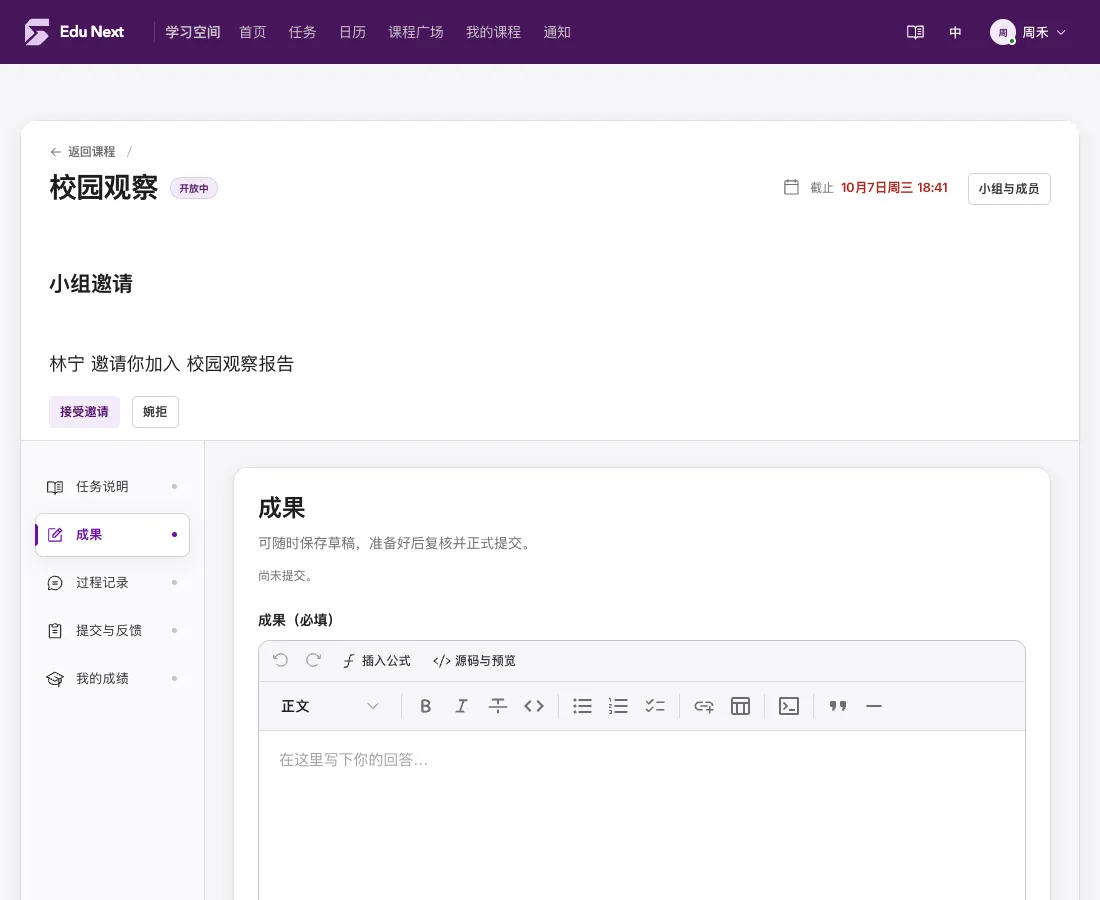Click the 小组邀请 heading
The height and width of the screenshot is (900, 1100).
[x=90, y=283]
